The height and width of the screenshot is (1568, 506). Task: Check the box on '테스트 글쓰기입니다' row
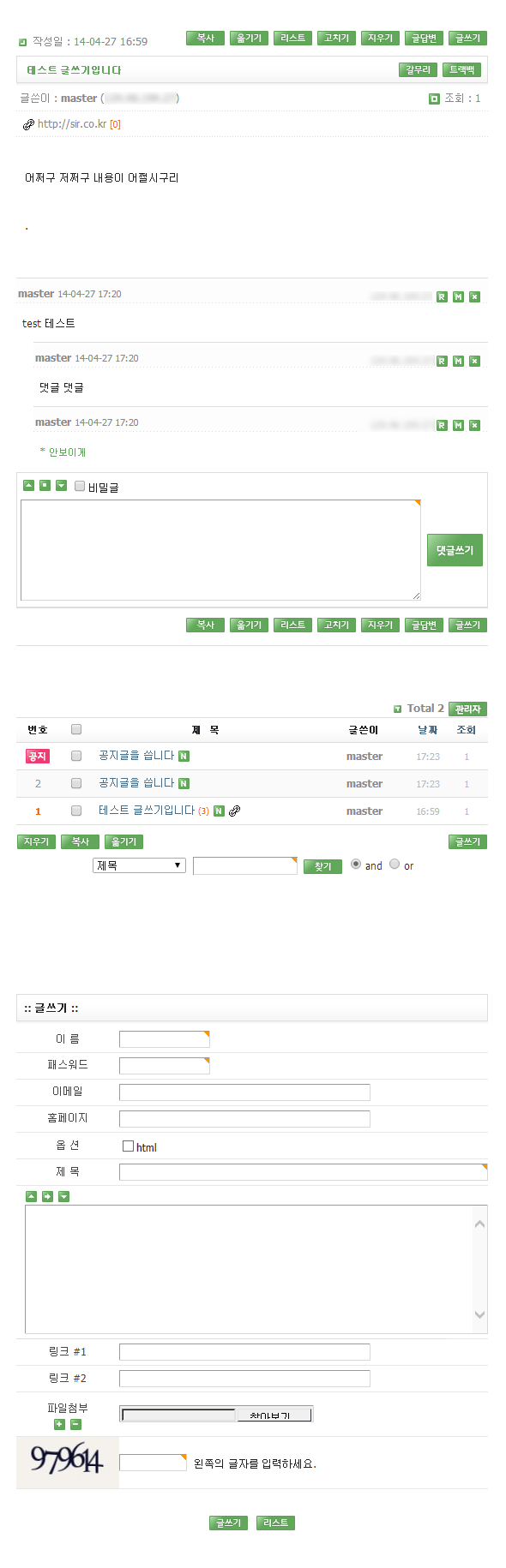coord(76,811)
